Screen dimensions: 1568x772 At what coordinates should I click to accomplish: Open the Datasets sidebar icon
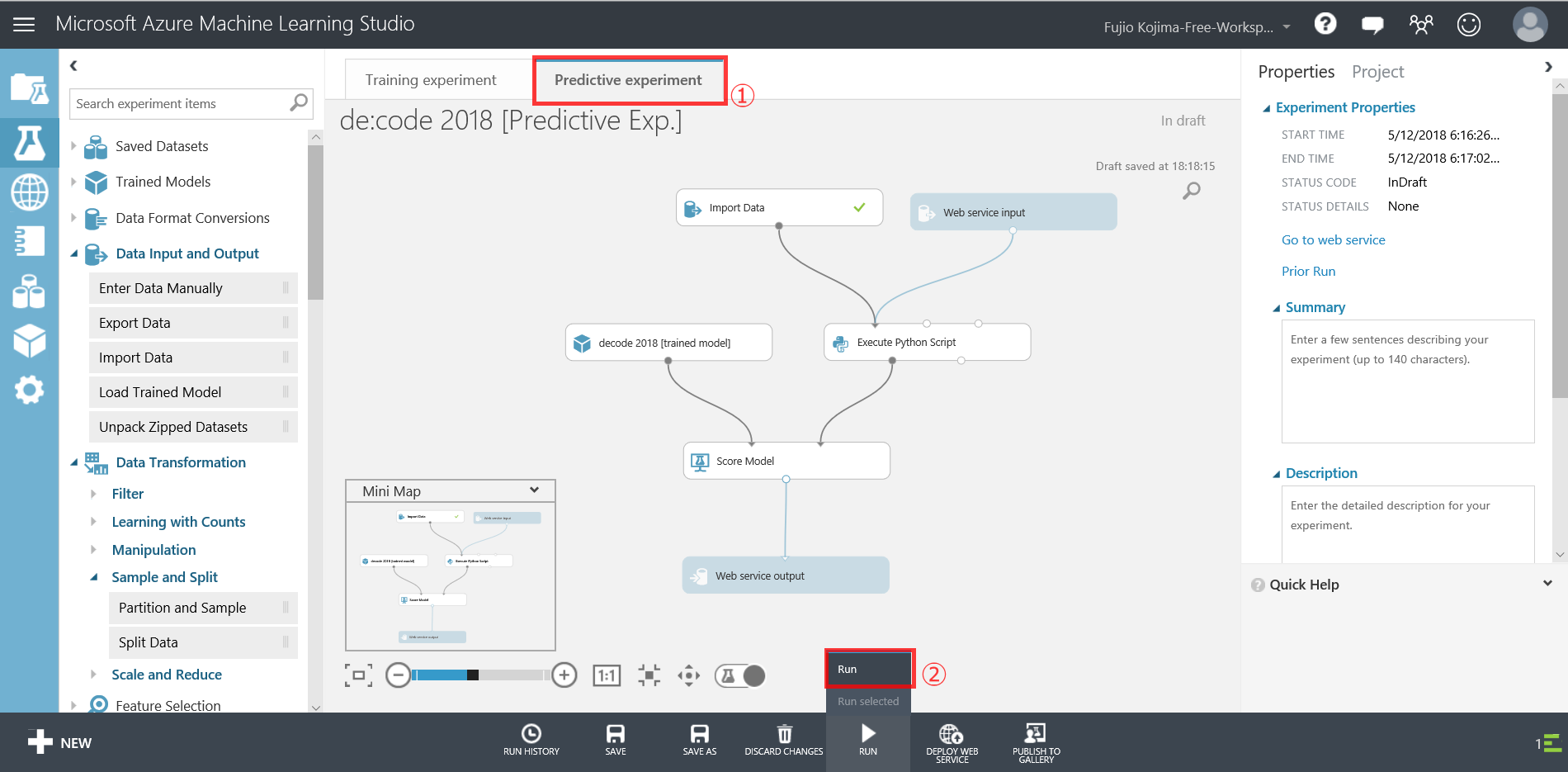point(29,291)
